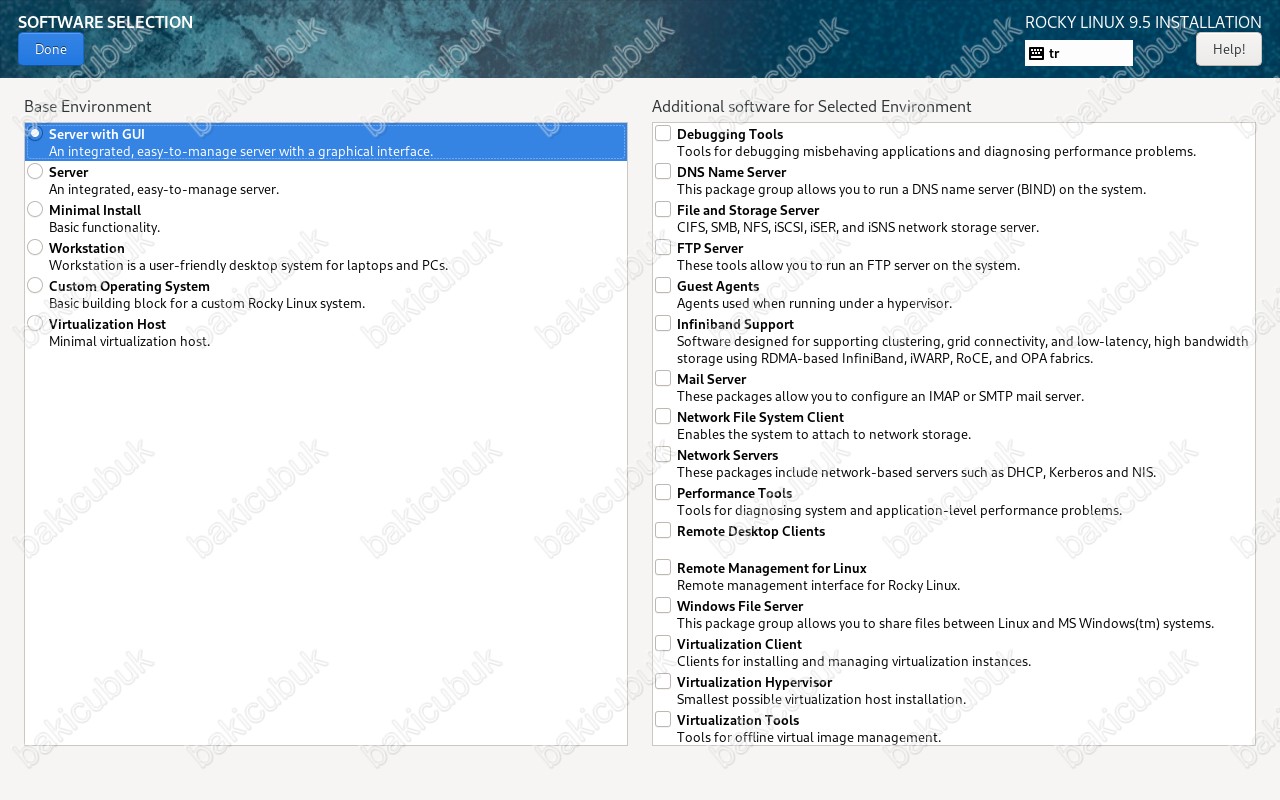Check Network File System Client box
Screen dimensions: 1280x800
[663, 416]
